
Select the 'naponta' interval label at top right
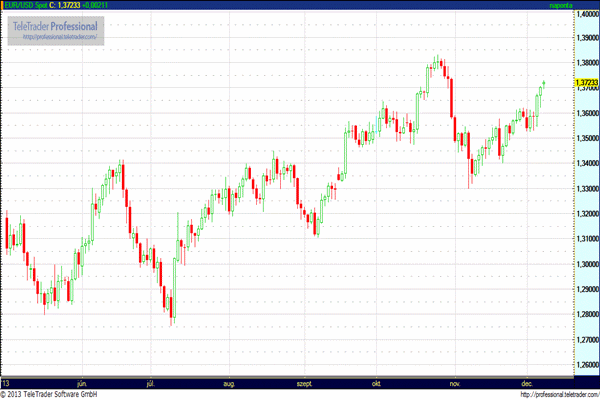tap(561, 5)
